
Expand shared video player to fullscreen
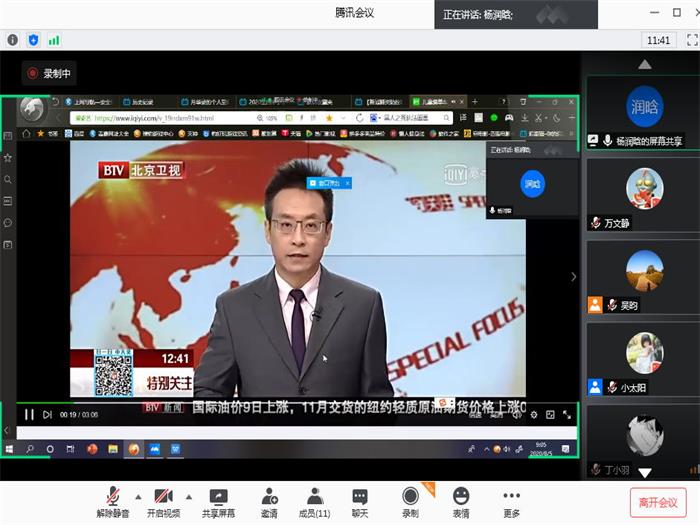coord(567,415)
